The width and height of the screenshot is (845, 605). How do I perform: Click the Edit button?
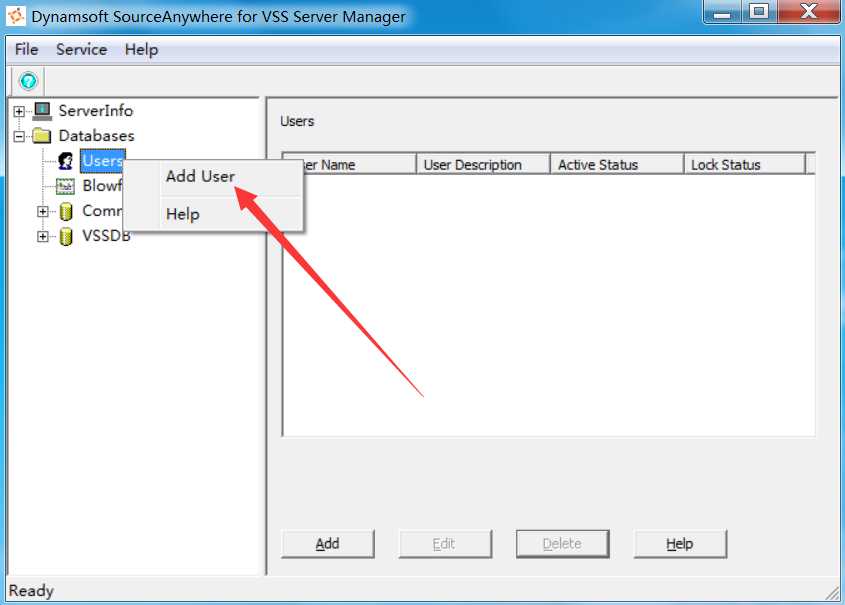(x=445, y=544)
